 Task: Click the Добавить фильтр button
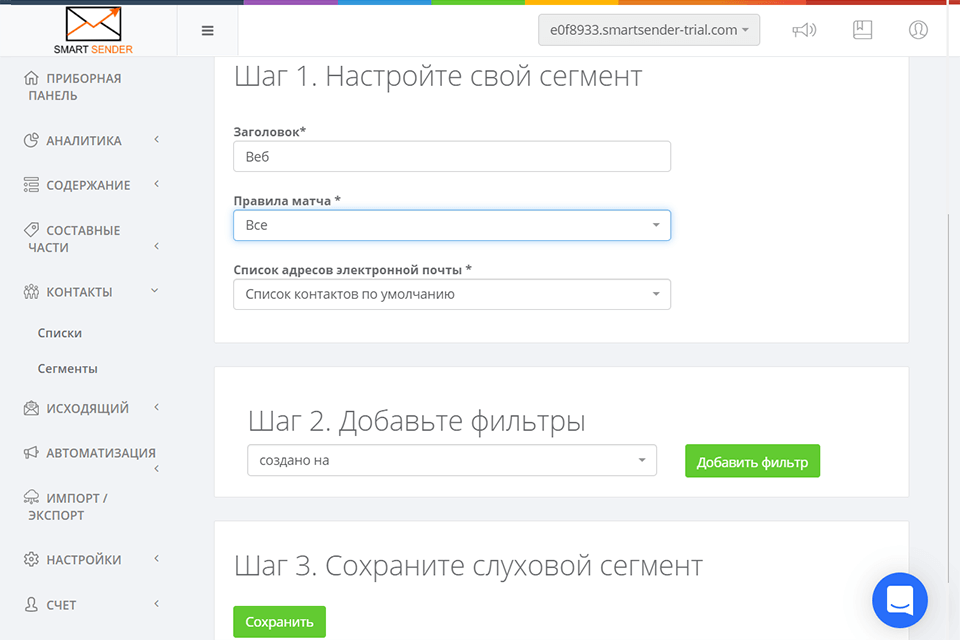[x=752, y=461]
